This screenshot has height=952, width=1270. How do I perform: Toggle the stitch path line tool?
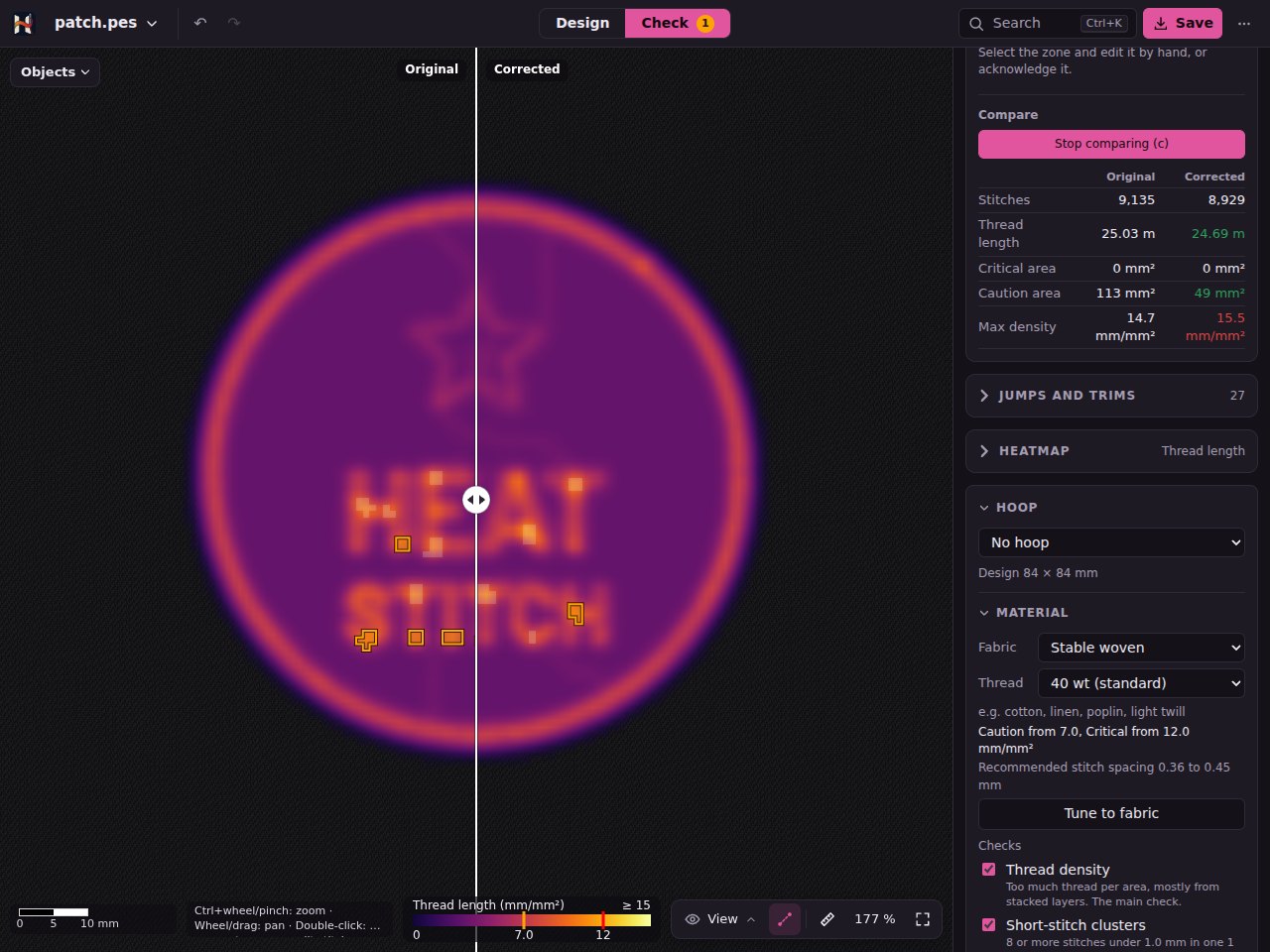(785, 919)
